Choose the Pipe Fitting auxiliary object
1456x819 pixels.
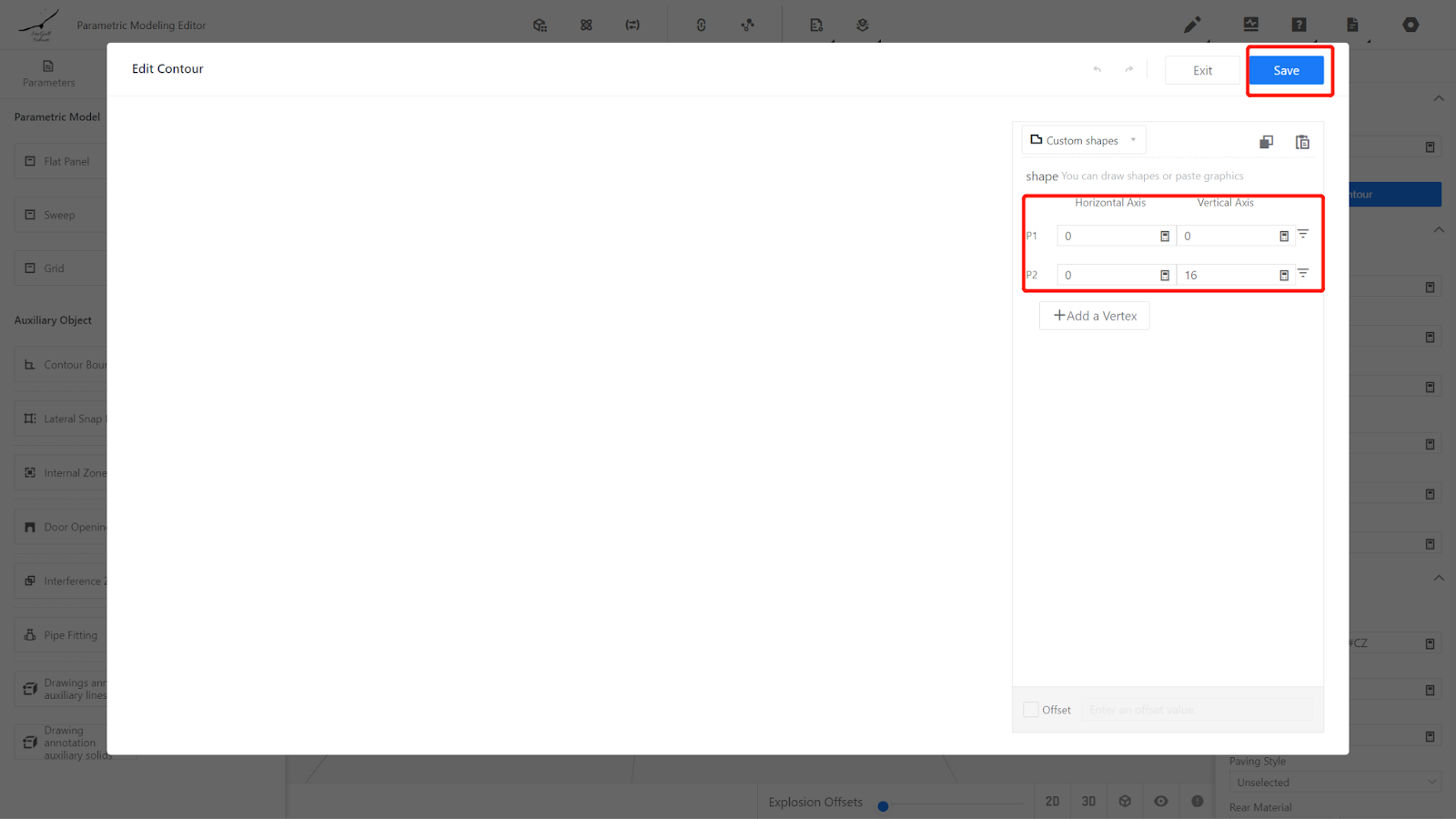pos(61,635)
